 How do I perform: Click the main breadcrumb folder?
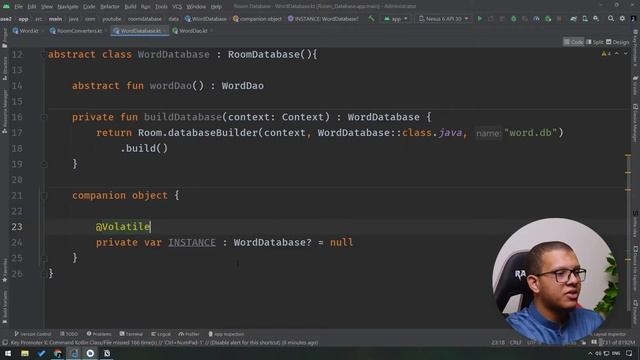[x=55, y=19]
